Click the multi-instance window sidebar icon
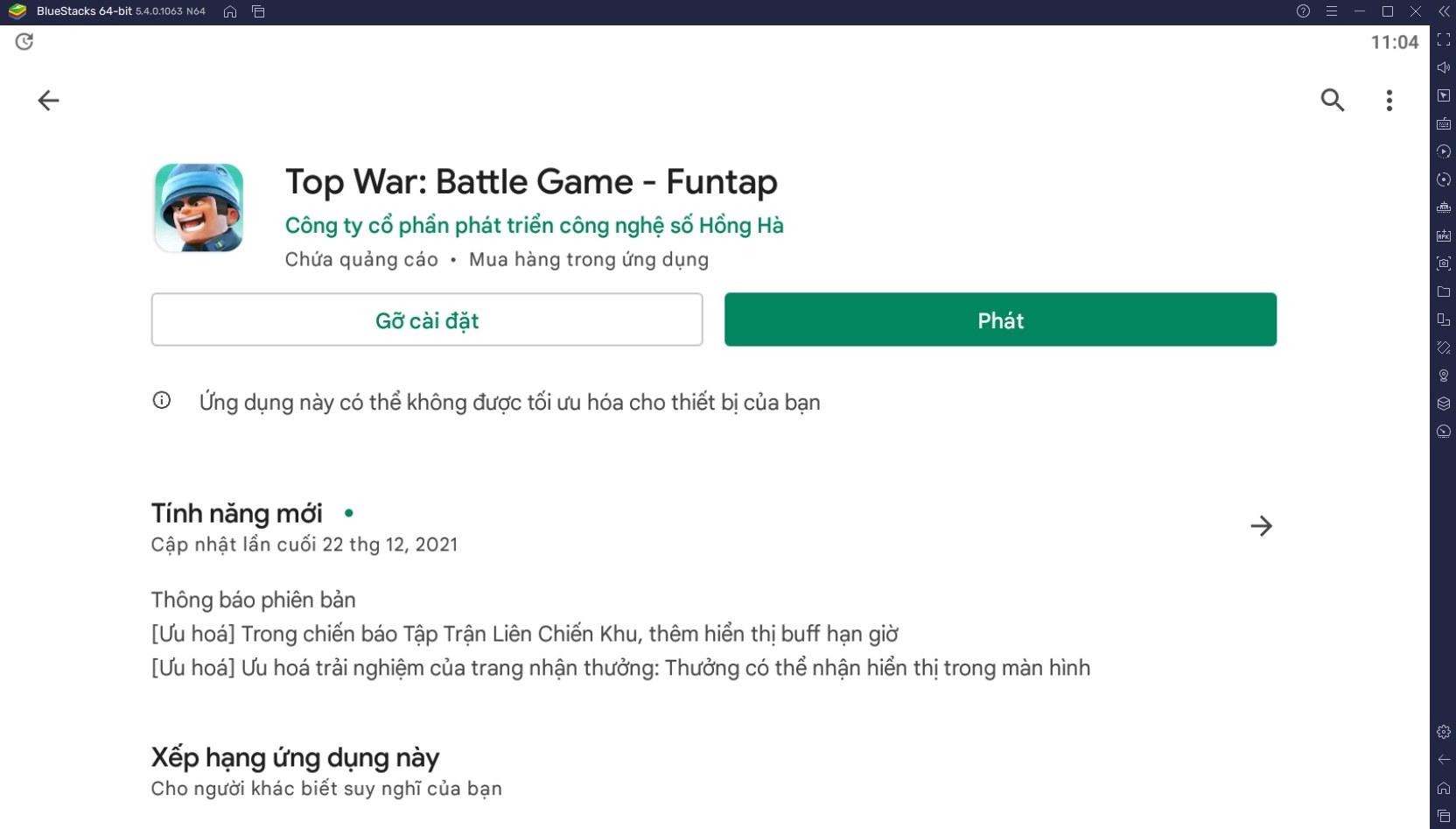The height and width of the screenshot is (829, 1456). [x=1444, y=320]
